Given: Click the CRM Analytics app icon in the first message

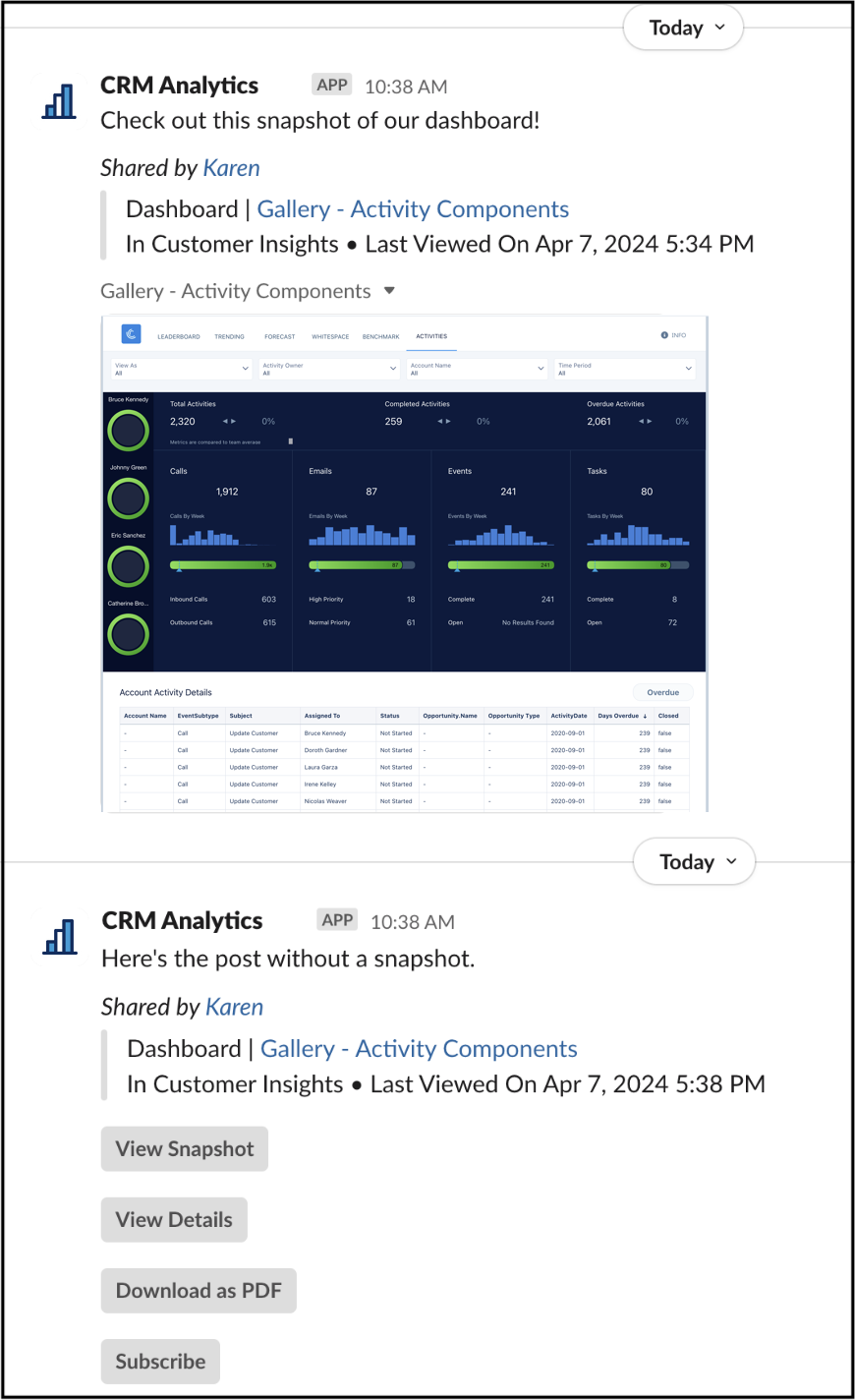Looking at the screenshot, I should click(x=59, y=101).
